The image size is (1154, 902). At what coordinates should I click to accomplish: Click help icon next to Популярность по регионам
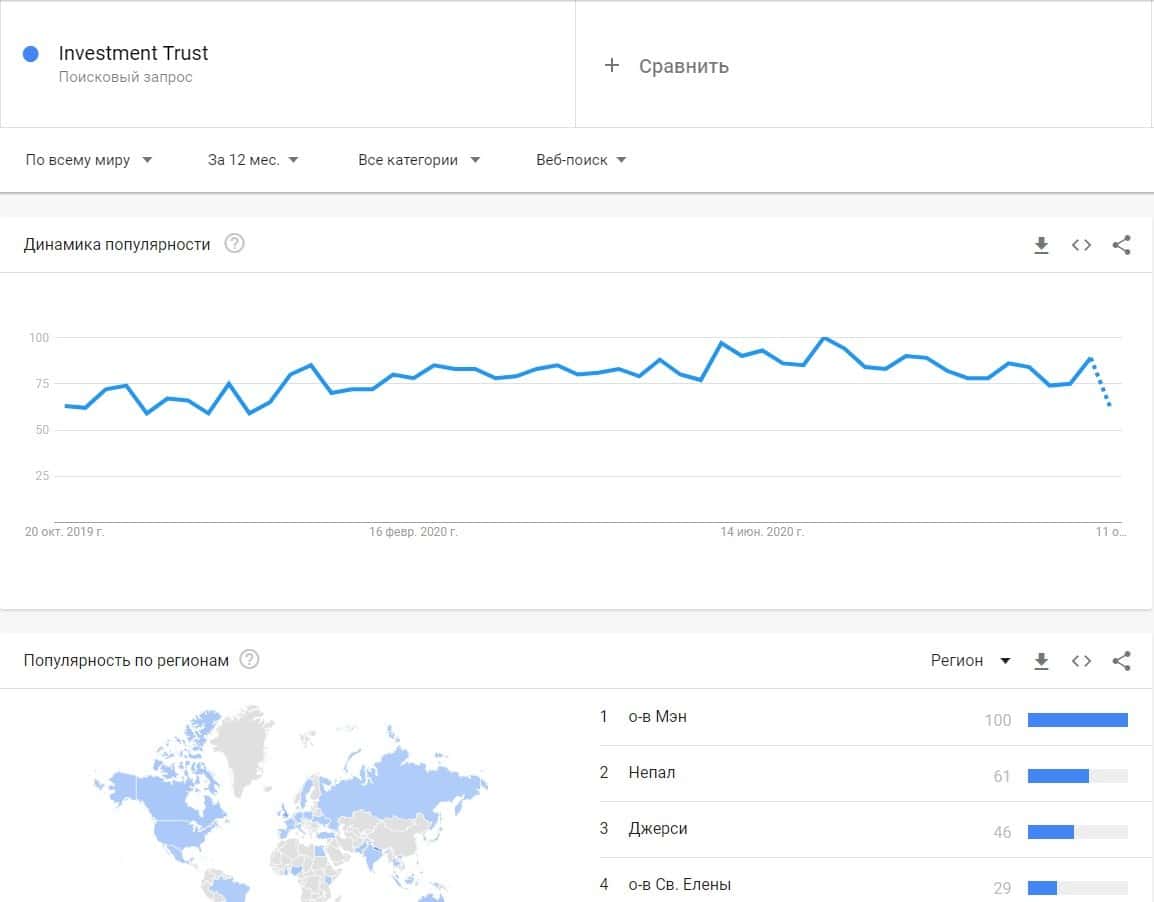(x=250, y=660)
